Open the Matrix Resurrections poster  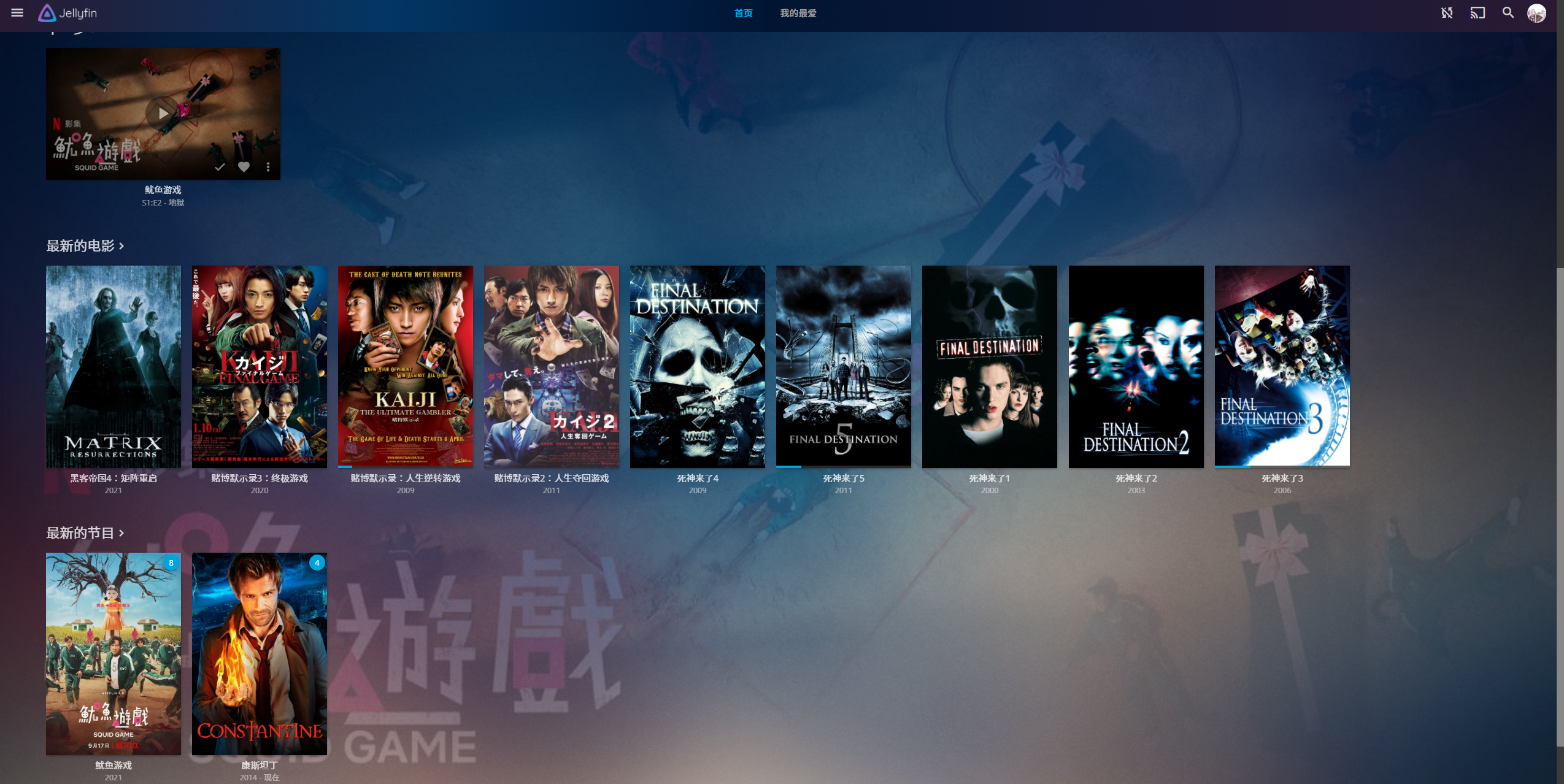[114, 366]
